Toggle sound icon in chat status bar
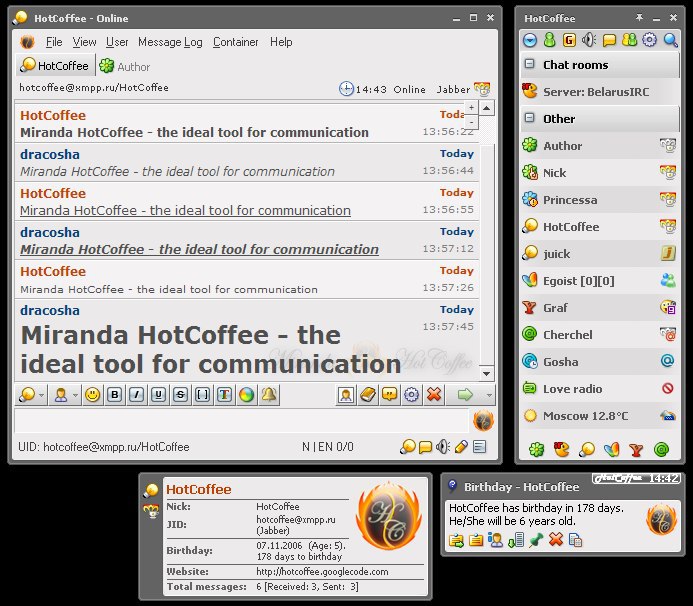The width and height of the screenshot is (693, 606). click(x=442, y=447)
